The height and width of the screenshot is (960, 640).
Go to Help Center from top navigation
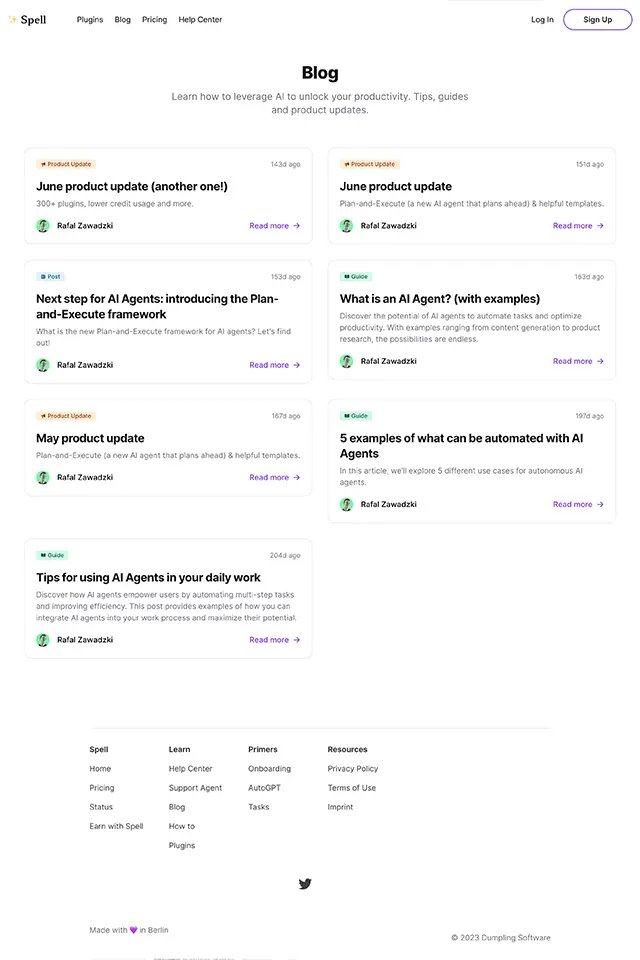tap(200, 20)
